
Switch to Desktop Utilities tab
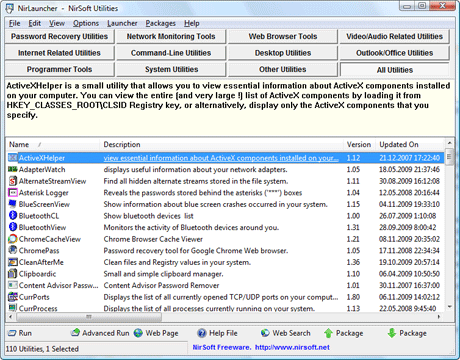pos(283,53)
